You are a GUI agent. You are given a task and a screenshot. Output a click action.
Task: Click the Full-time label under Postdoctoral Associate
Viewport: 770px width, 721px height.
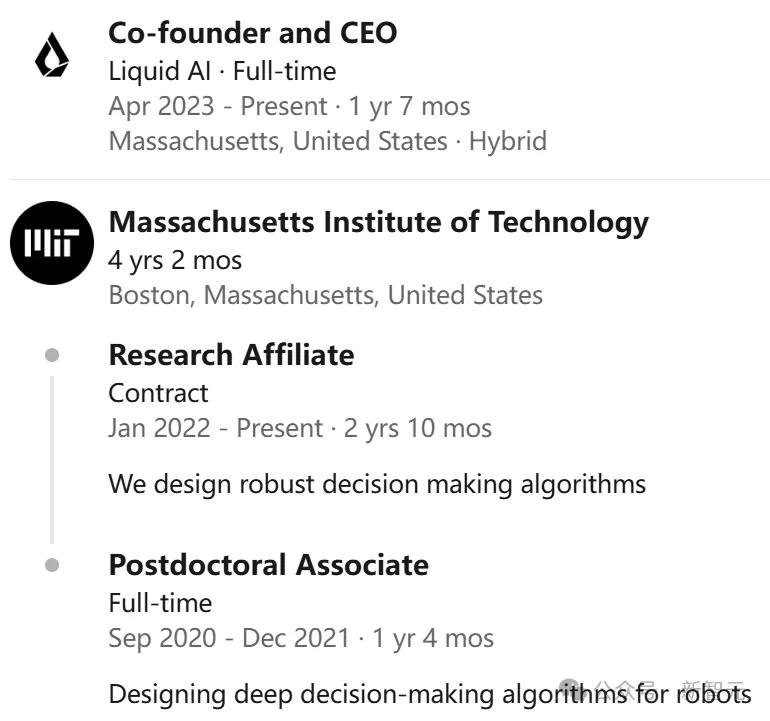click(x=160, y=603)
